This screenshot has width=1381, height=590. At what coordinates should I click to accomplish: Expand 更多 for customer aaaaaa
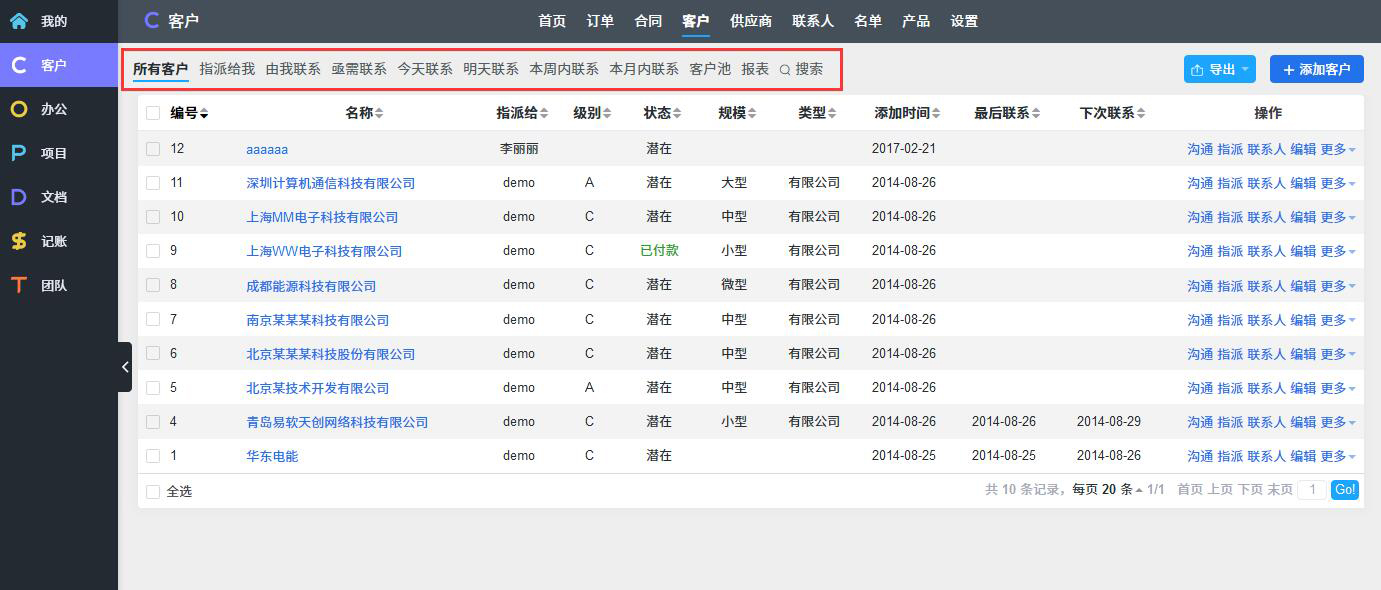(x=1338, y=149)
